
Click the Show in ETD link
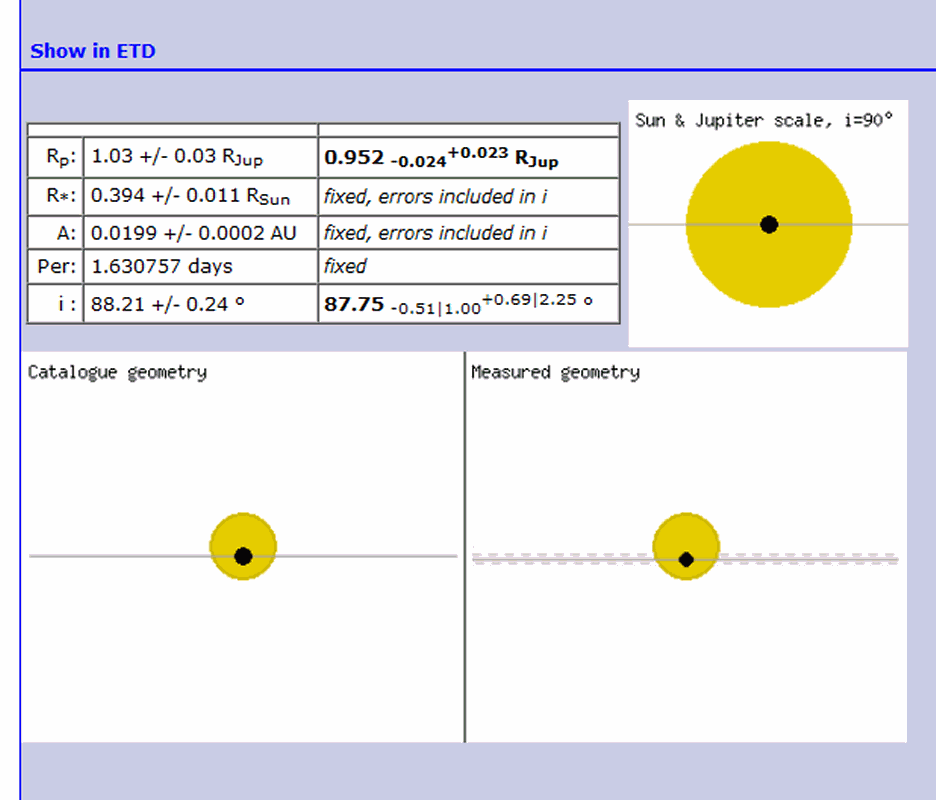(x=93, y=51)
